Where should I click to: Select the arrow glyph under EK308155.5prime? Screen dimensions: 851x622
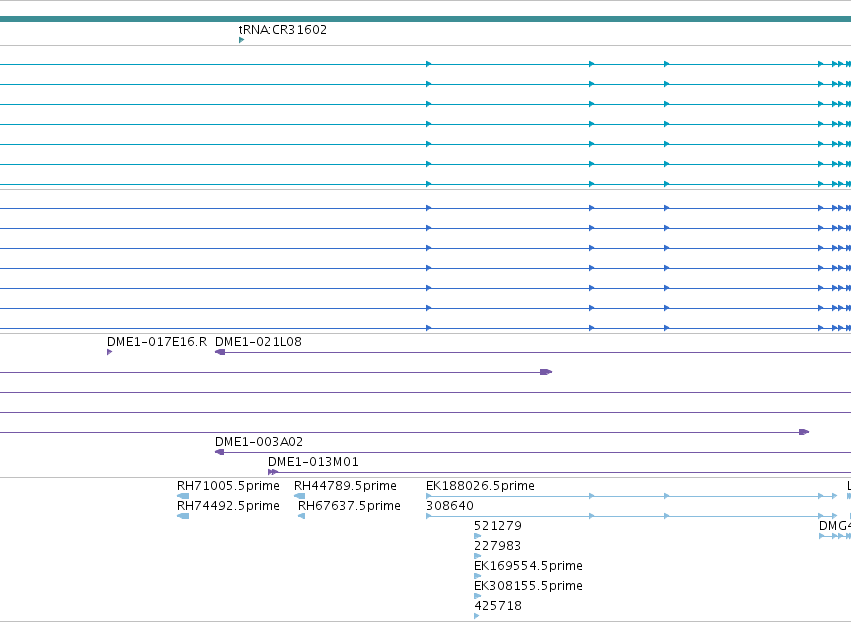click(478, 596)
